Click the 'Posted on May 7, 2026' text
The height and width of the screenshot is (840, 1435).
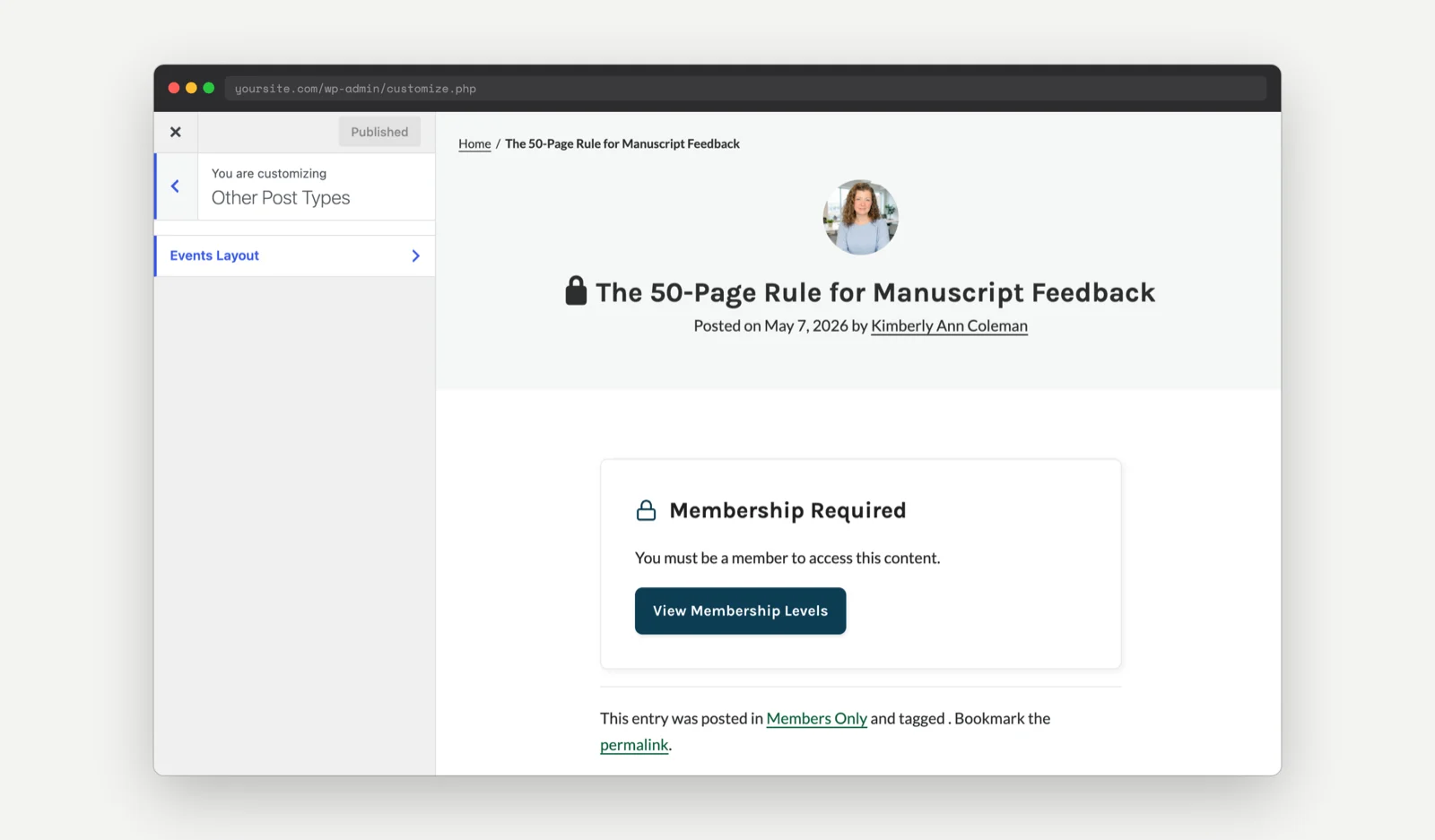pos(770,325)
